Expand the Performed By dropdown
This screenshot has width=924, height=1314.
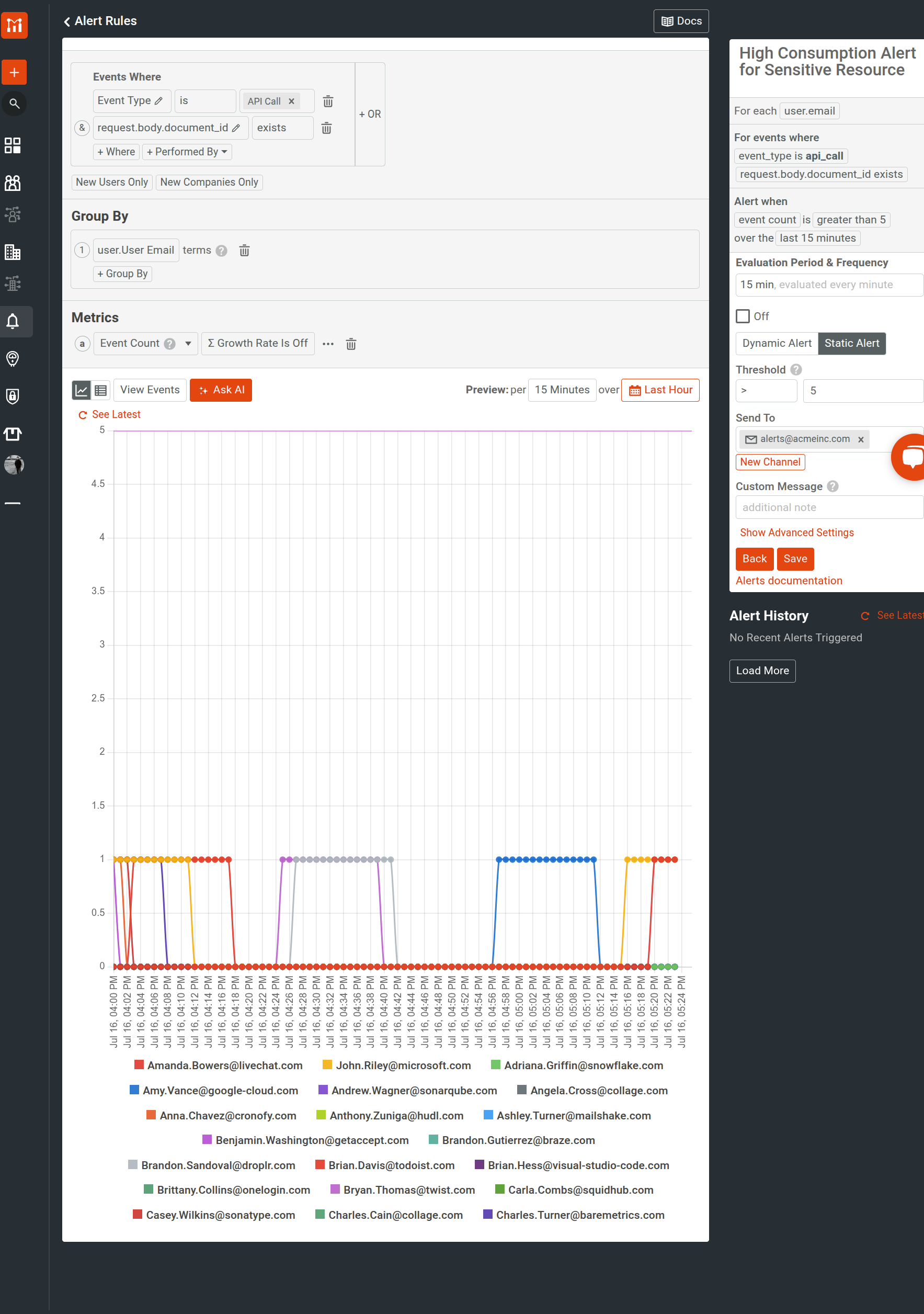187,152
